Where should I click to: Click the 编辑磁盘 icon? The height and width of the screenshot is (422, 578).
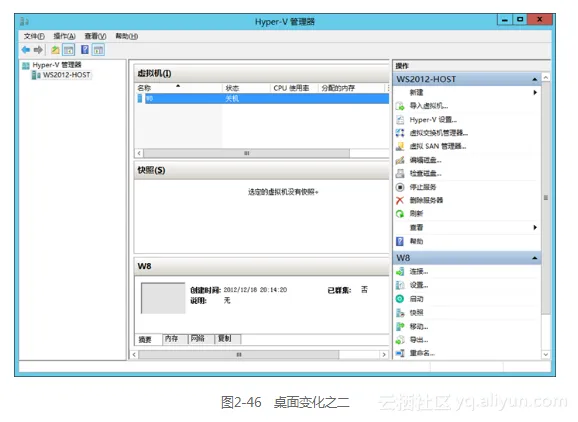click(x=400, y=160)
